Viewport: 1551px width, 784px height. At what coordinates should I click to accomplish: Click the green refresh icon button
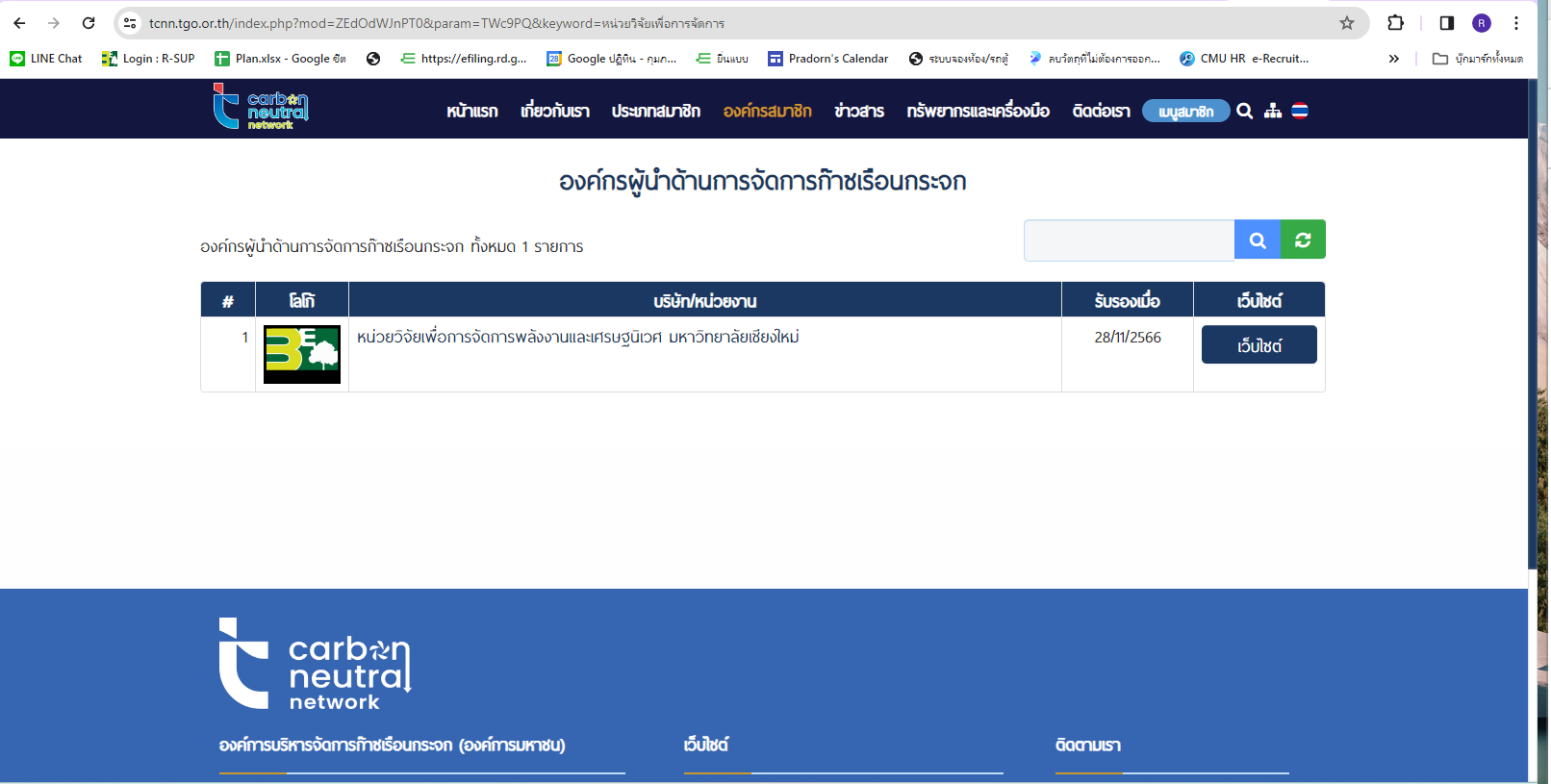(x=1303, y=240)
